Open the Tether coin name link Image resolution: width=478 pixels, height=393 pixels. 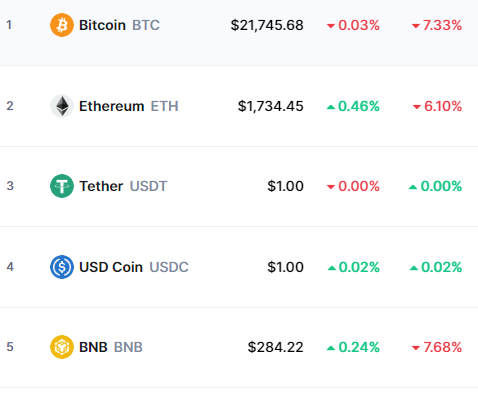tap(101, 186)
